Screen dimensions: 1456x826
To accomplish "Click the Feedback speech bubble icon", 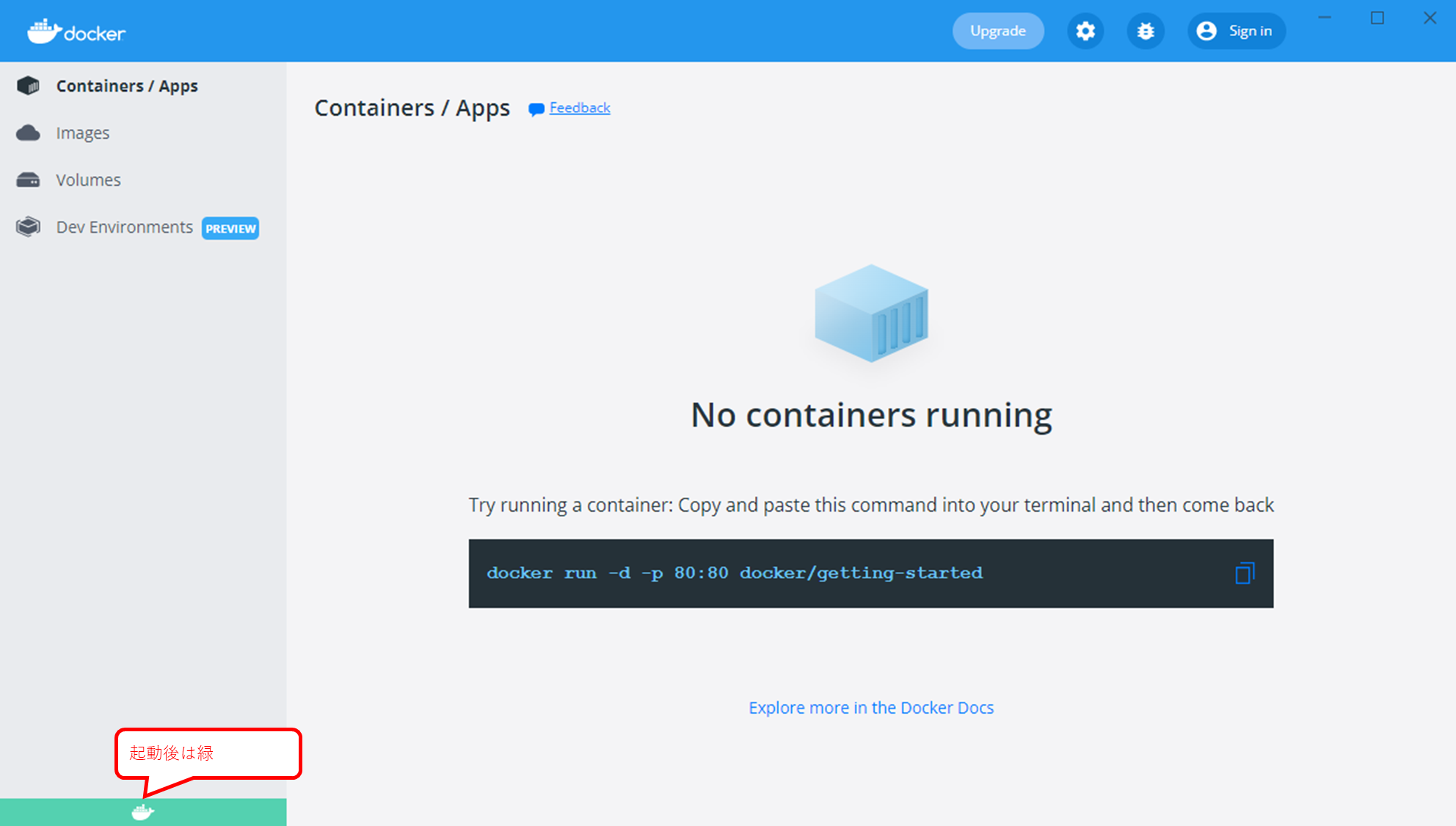I will [536, 109].
